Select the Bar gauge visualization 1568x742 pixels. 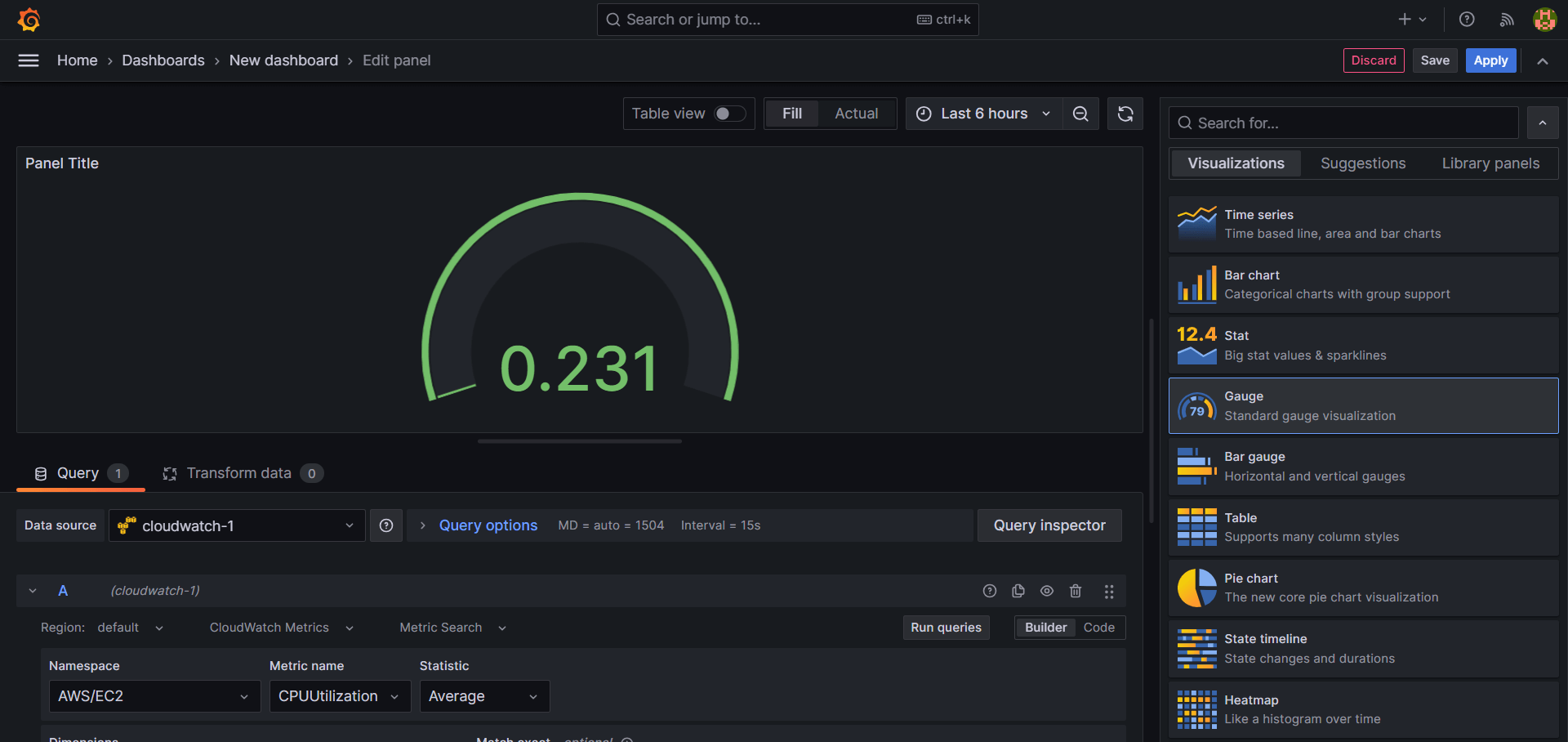1361,466
